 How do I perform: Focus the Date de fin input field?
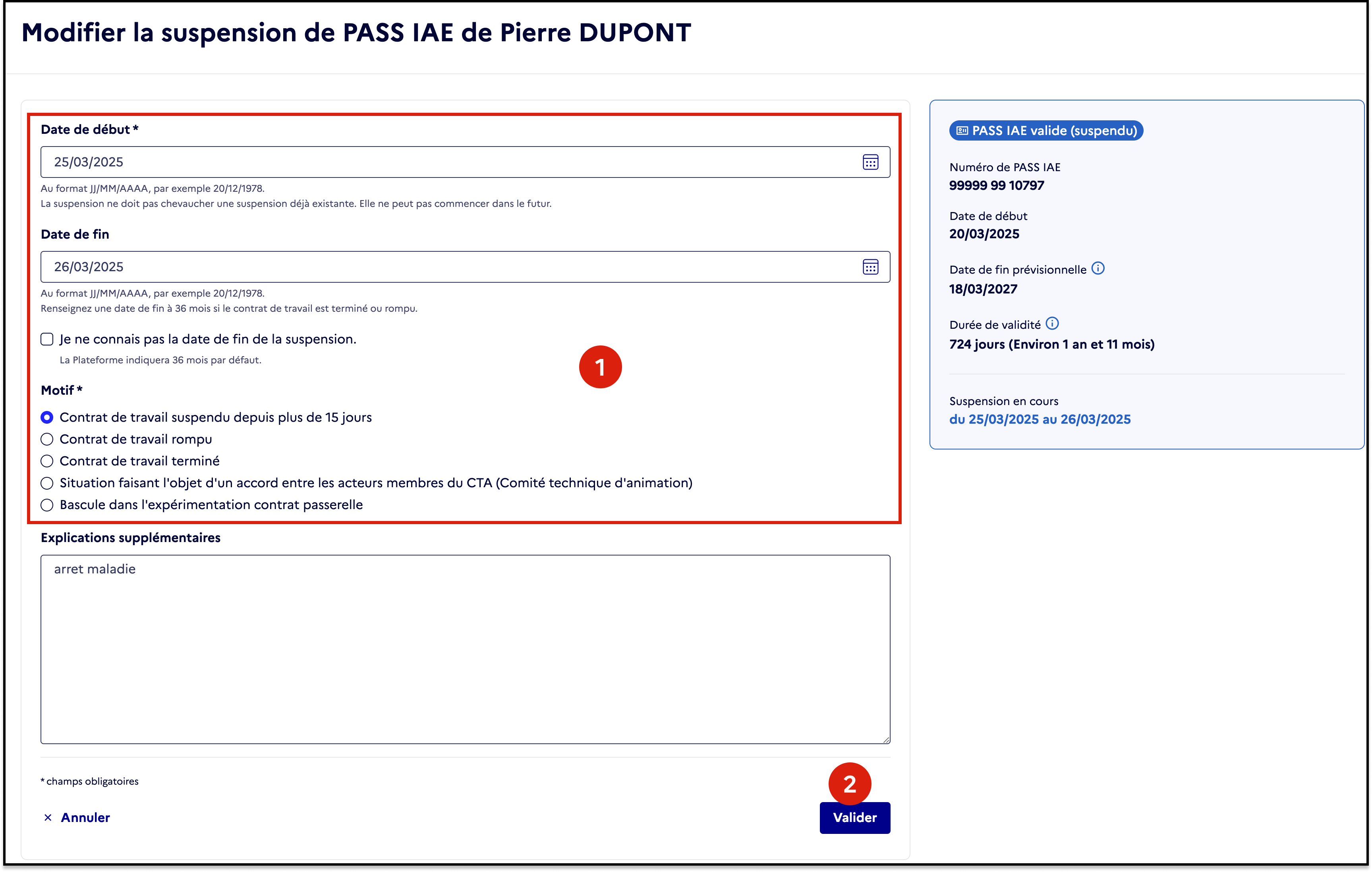pos(465,267)
